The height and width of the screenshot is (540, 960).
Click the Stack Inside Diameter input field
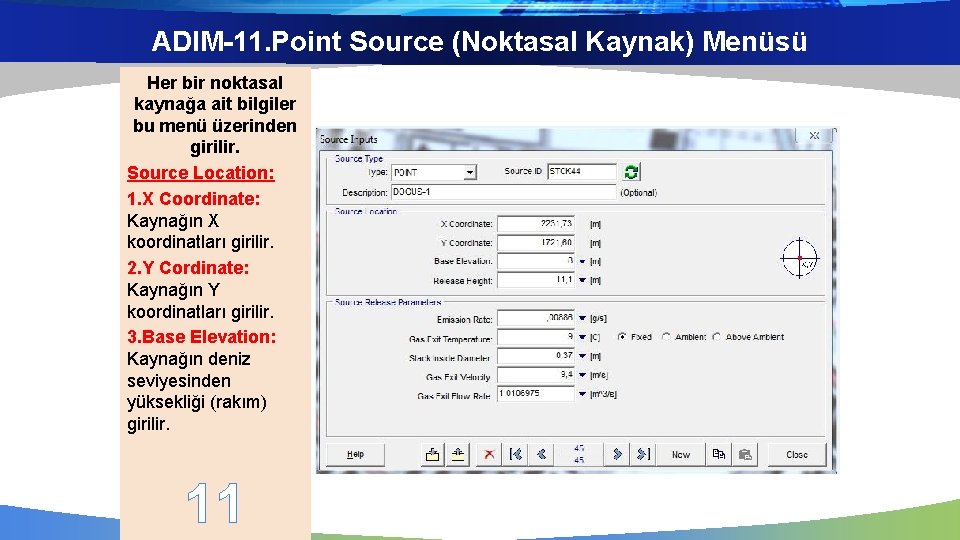point(536,356)
